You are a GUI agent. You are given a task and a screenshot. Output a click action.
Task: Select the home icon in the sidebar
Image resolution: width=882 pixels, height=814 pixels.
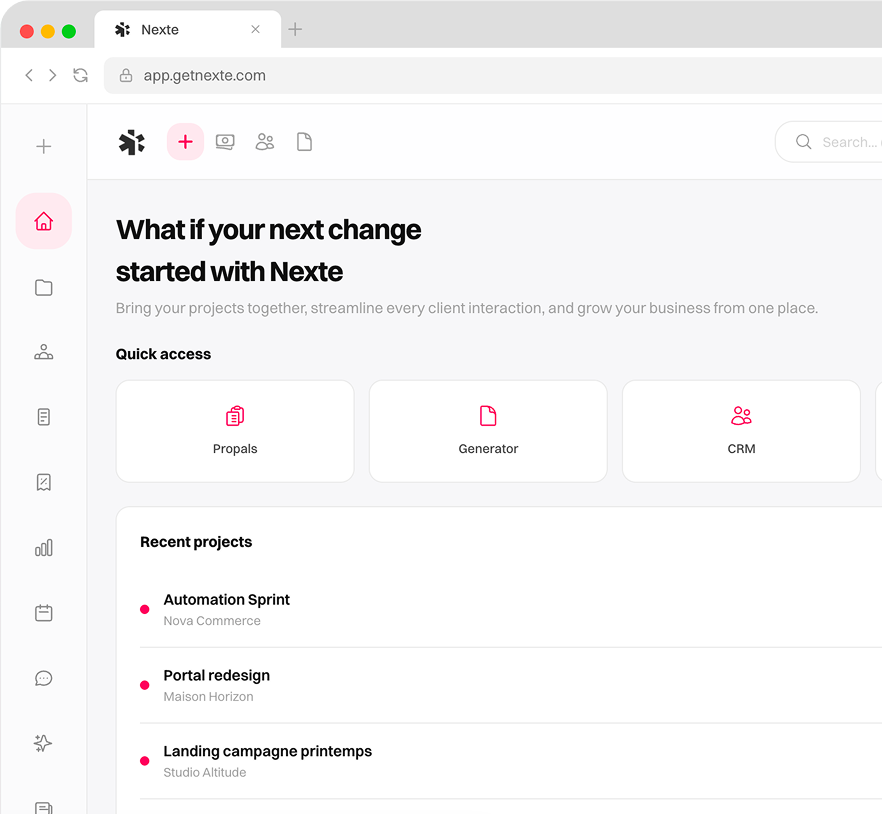[43, 221]
